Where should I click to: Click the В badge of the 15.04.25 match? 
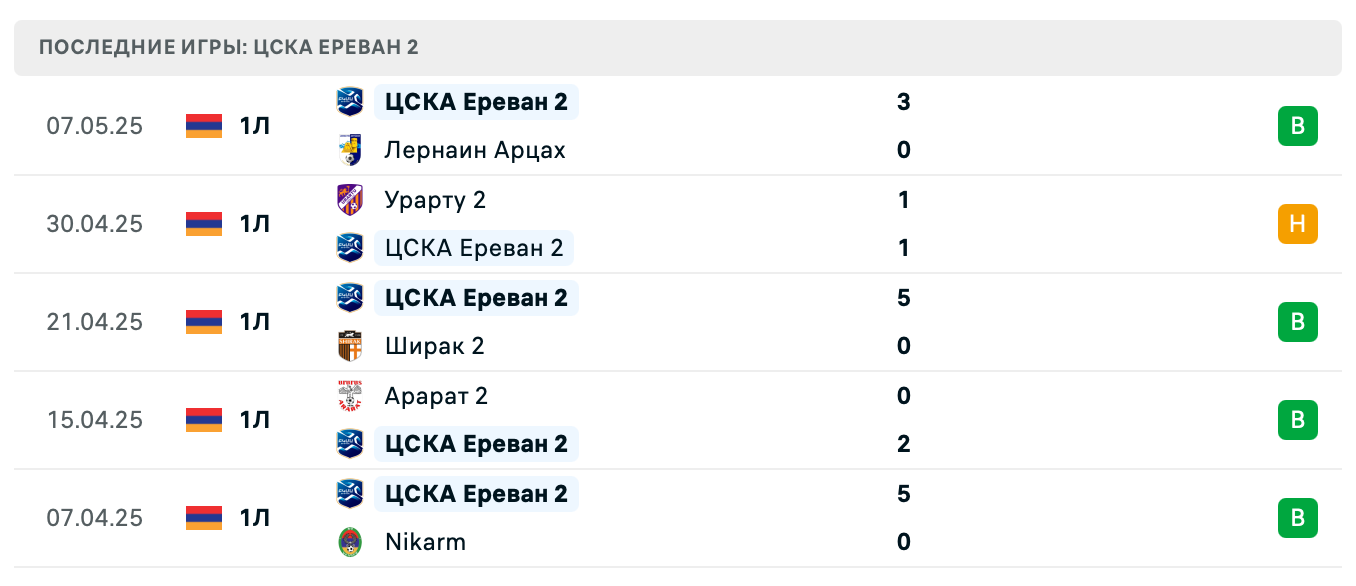pyautogui.click(x=1297, y=419)
